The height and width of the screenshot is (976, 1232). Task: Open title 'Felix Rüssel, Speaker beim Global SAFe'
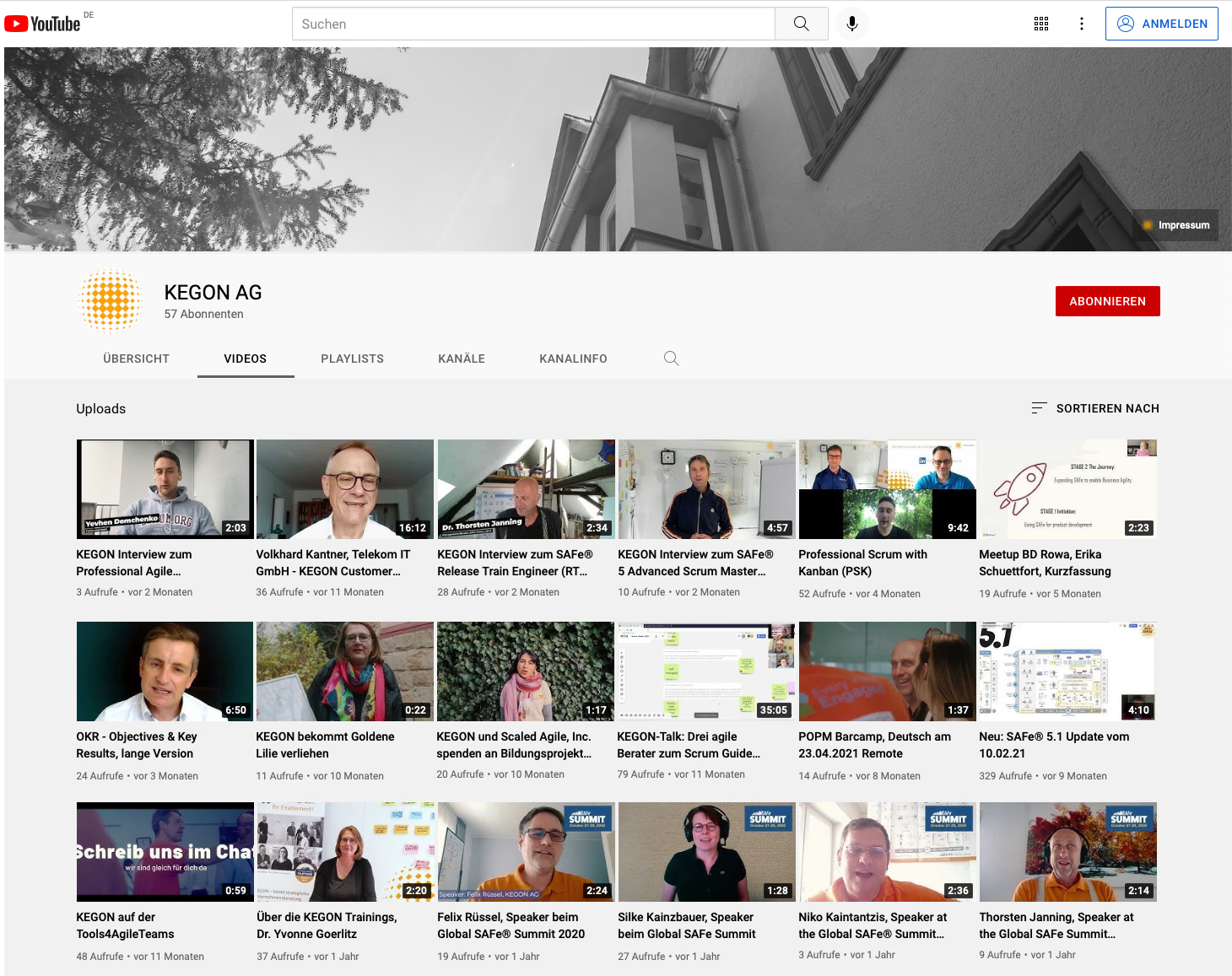coord(511,925)
